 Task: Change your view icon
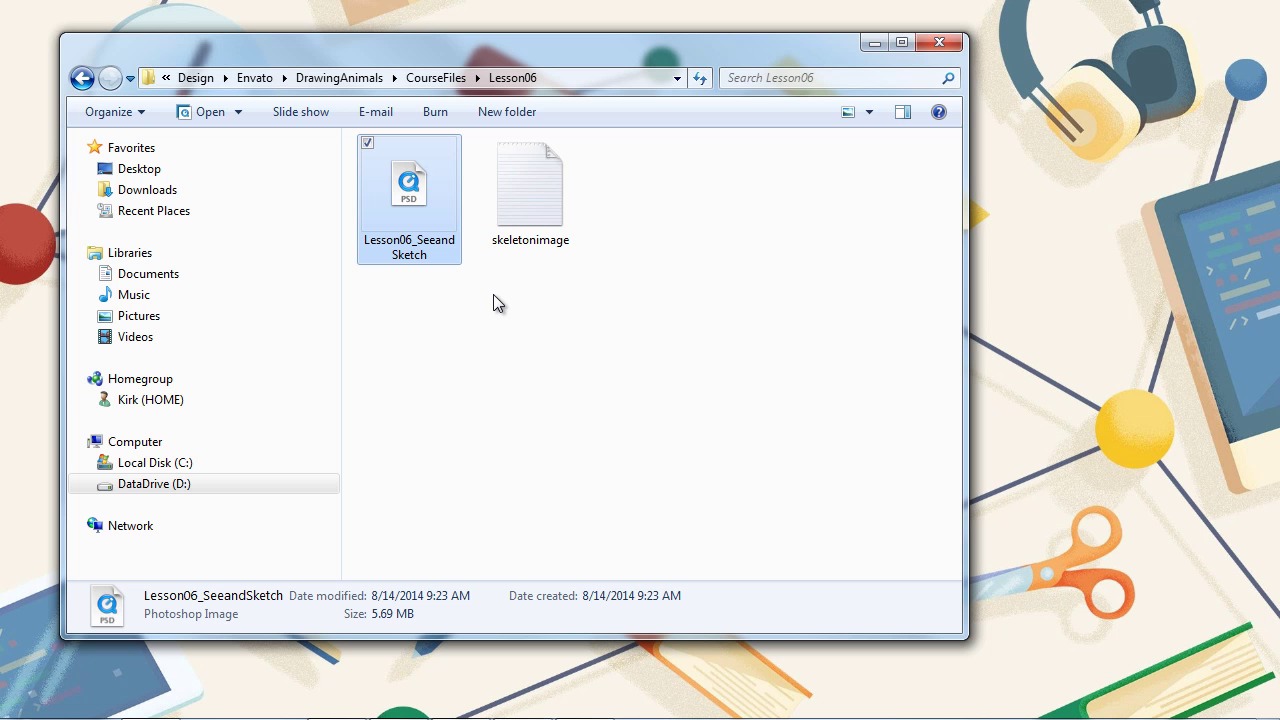(848, 112)
